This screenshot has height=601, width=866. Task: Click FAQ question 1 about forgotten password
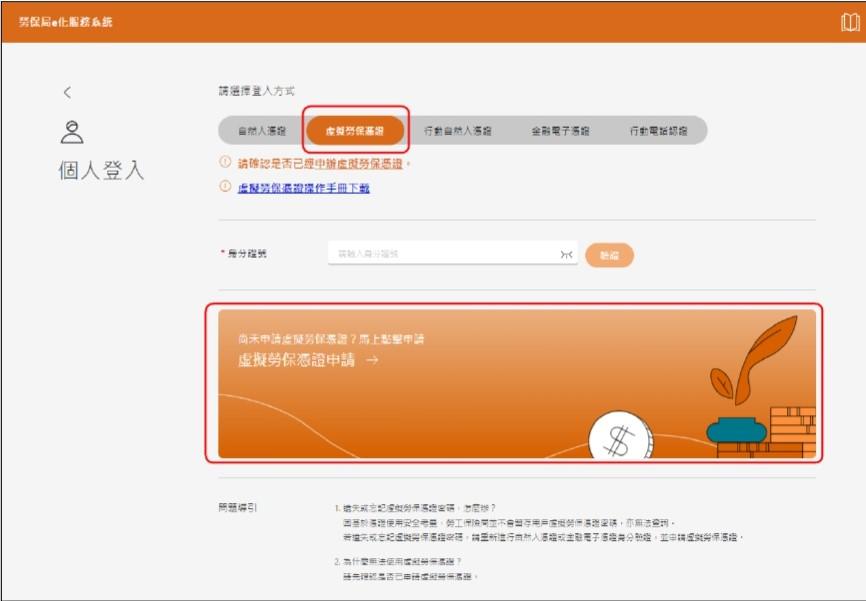415,508
